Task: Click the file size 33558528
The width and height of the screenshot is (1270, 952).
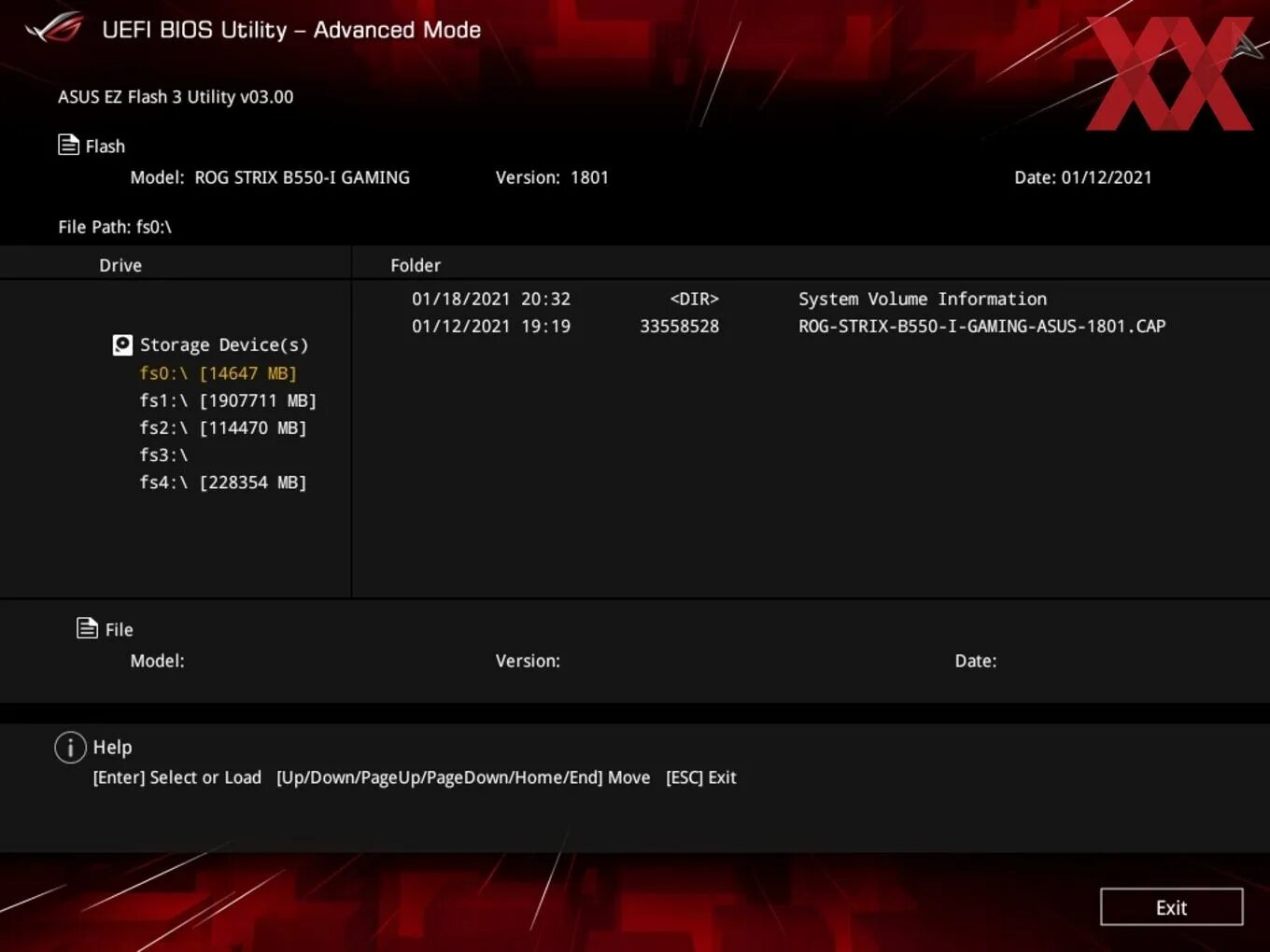Action: [679, 326]
